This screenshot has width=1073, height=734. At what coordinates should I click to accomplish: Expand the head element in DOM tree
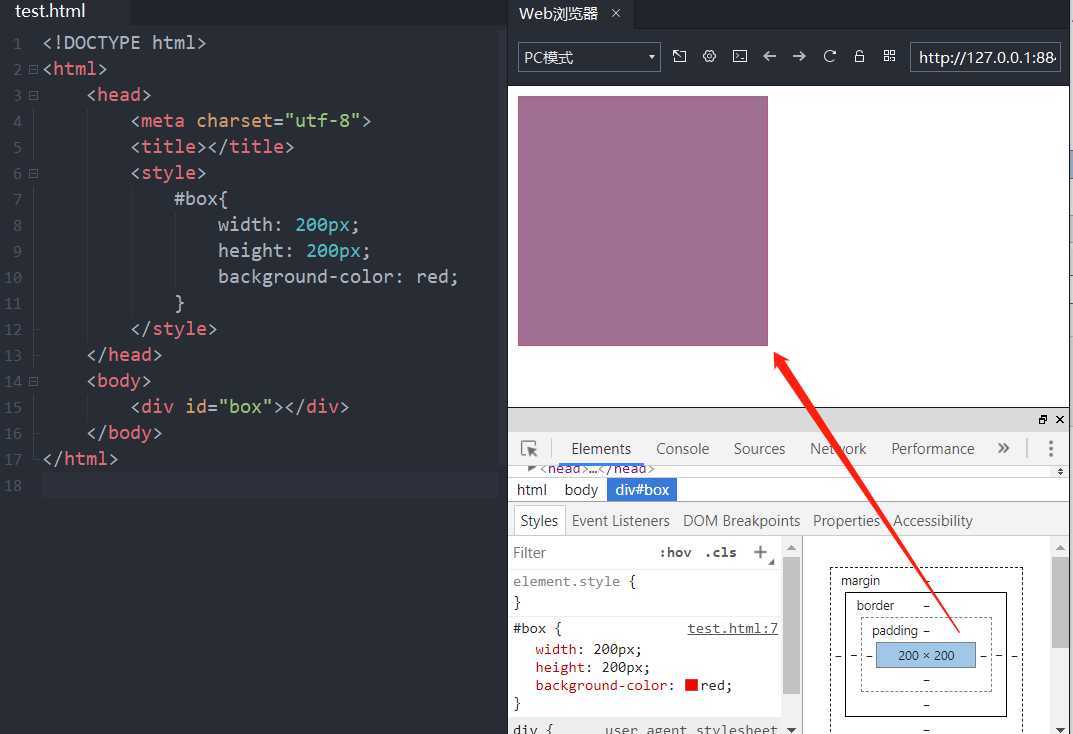click(532, 469)
